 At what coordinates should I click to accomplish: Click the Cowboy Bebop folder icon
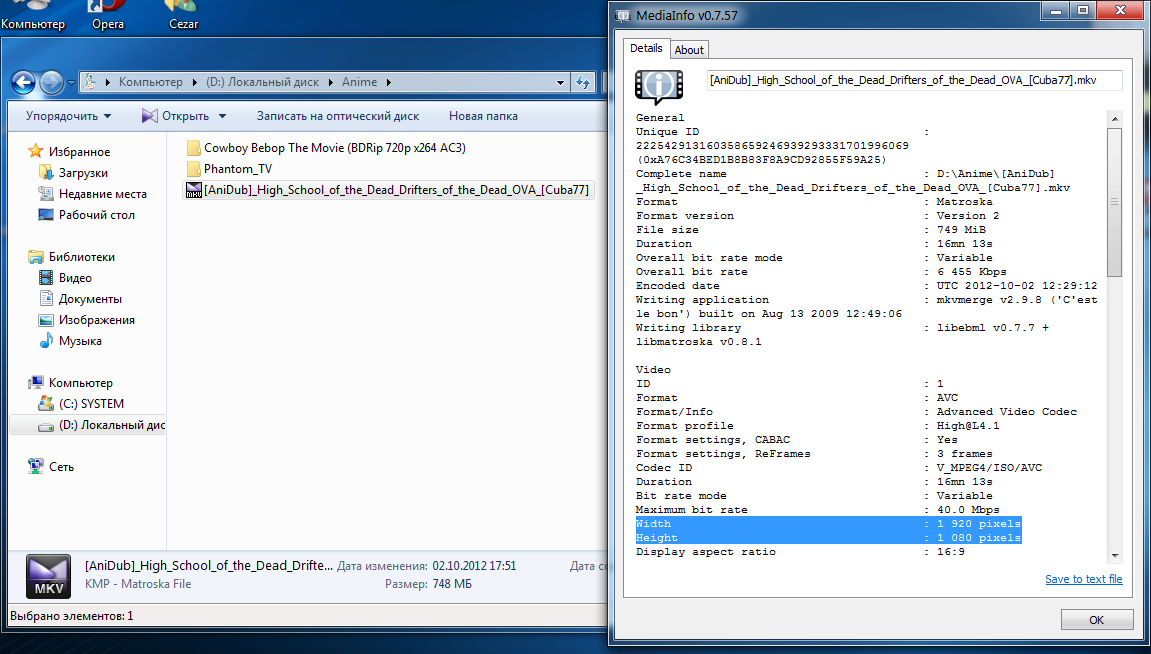click(193, 148)
